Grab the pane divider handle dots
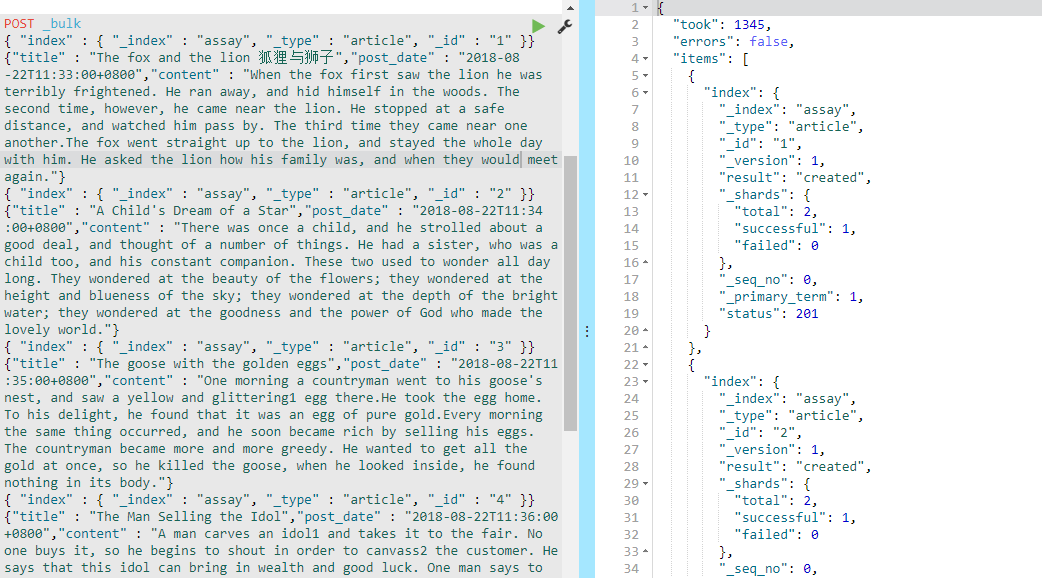 (587, 331)
